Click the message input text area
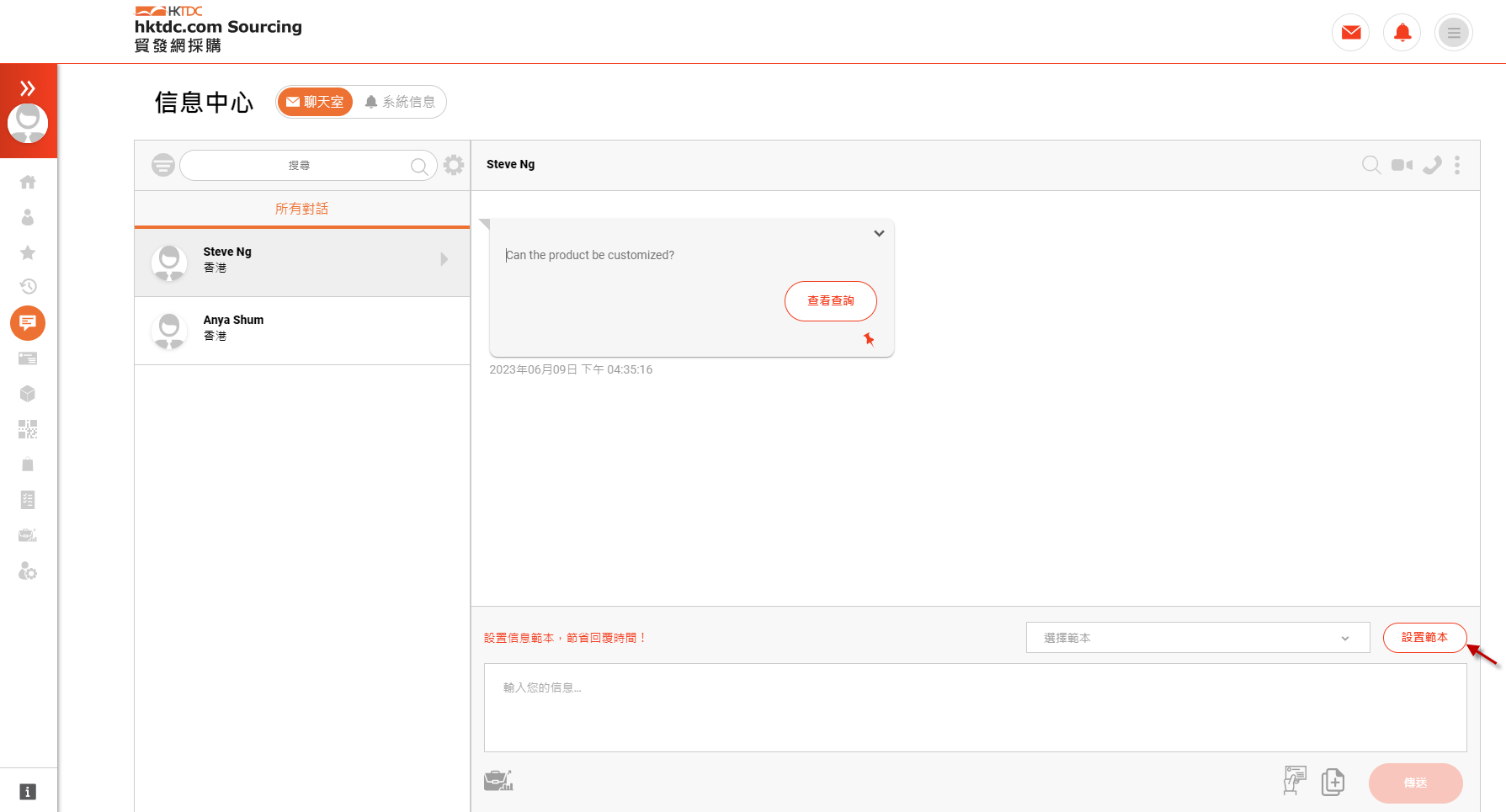This screenshot has width=1506, height=812. [976, 708]
